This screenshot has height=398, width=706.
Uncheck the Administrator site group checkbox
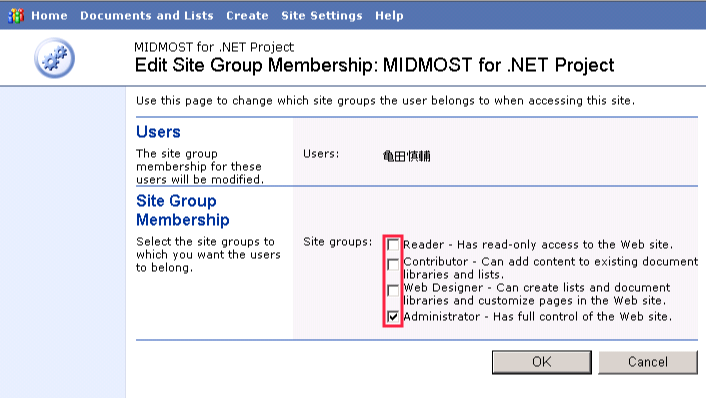point(393,317)
